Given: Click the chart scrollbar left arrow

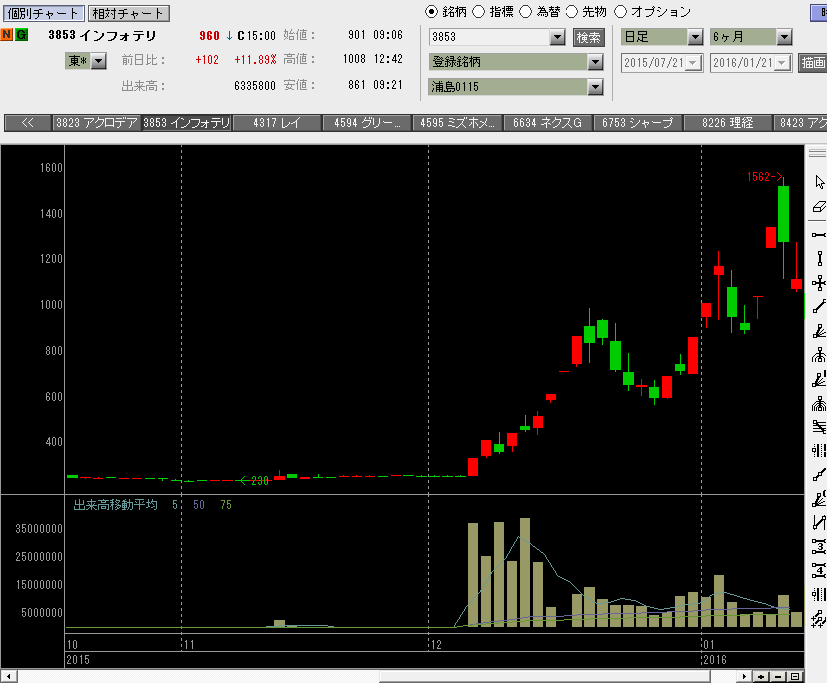Looking at the screenshot, I should pyautogui.click(x=8, y=676).
